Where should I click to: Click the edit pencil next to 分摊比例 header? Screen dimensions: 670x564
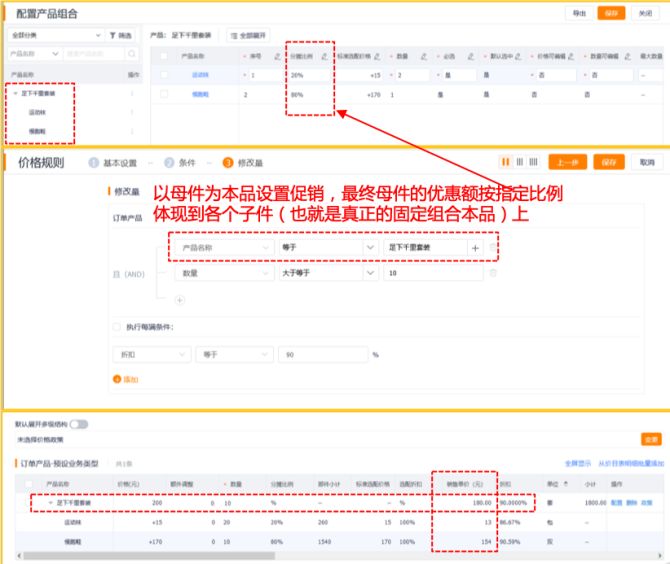pos(325,56)
